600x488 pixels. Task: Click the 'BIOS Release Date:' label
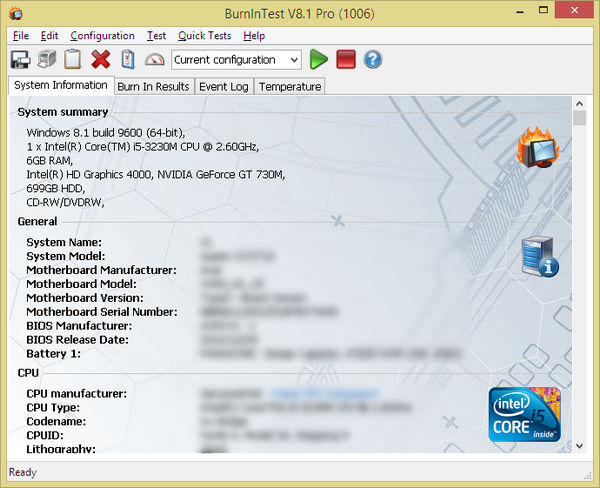(x=77, y=339)
